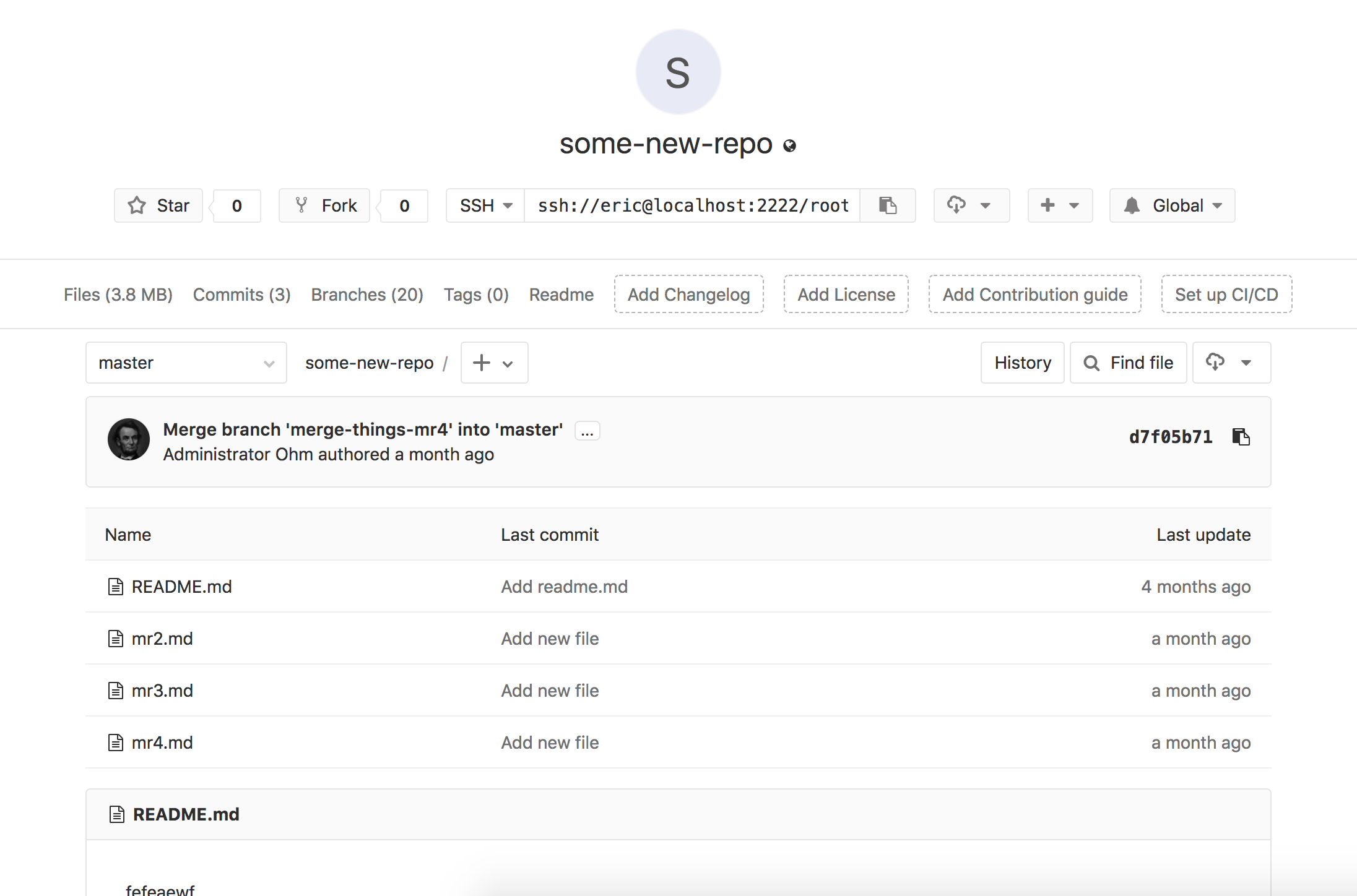Open the plus menu beside download
The image size is (1357, 896).
[x=1060, y=205]
